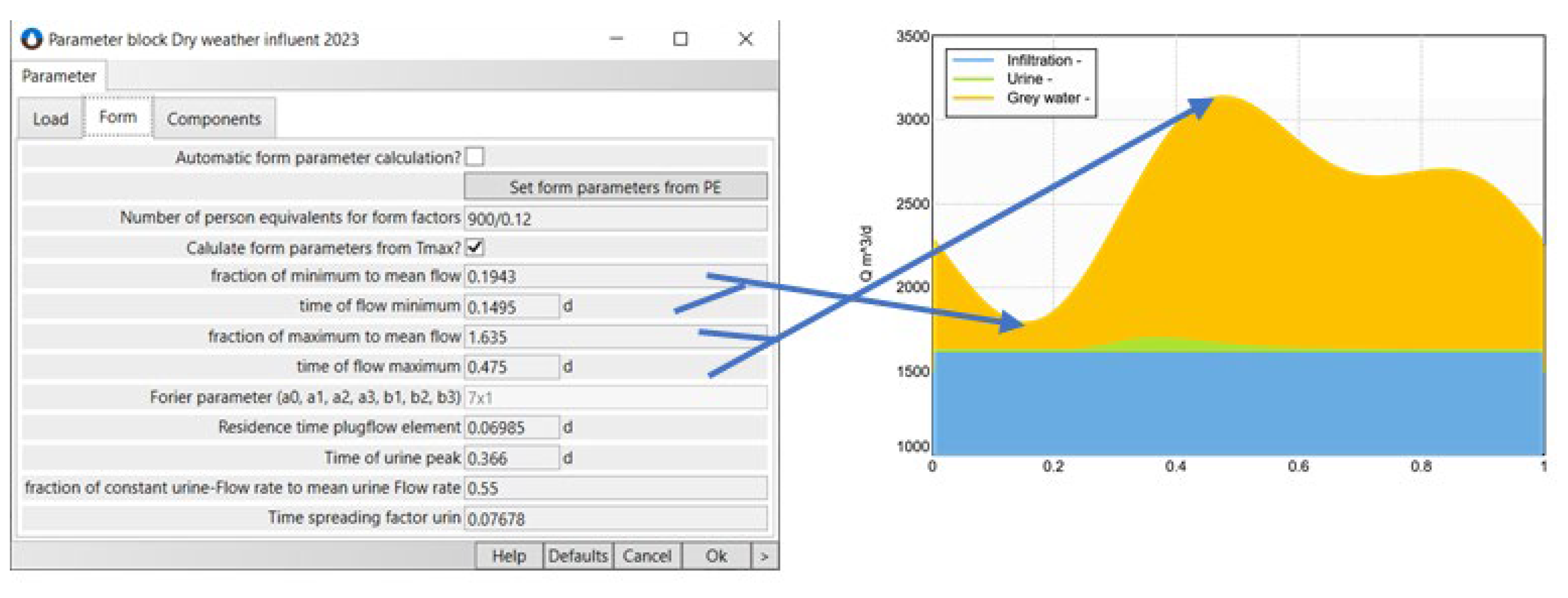Confirm settings with Ok button
The height and width of the screenshot is (598, 1568).
coord(716,556)
